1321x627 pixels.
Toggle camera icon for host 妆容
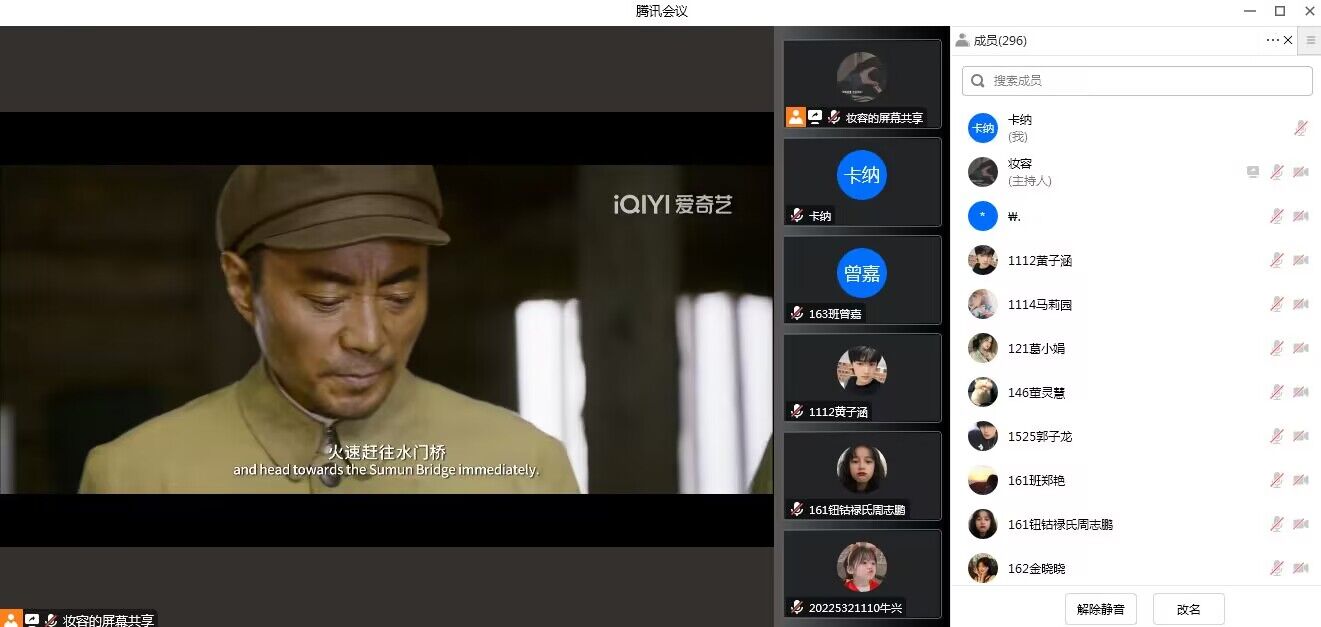[x=1300, y=172]
